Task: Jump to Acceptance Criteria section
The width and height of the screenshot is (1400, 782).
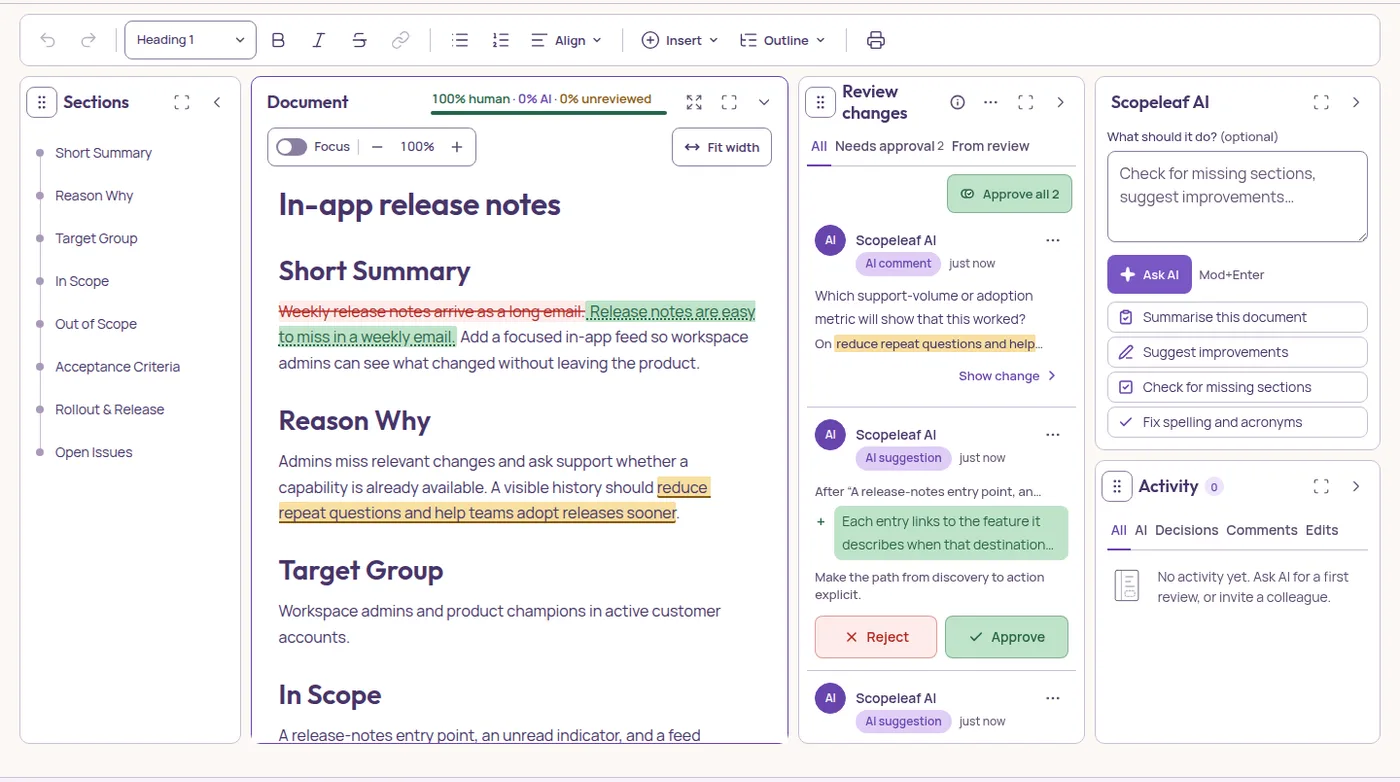Action: click(x=117, y=367)
